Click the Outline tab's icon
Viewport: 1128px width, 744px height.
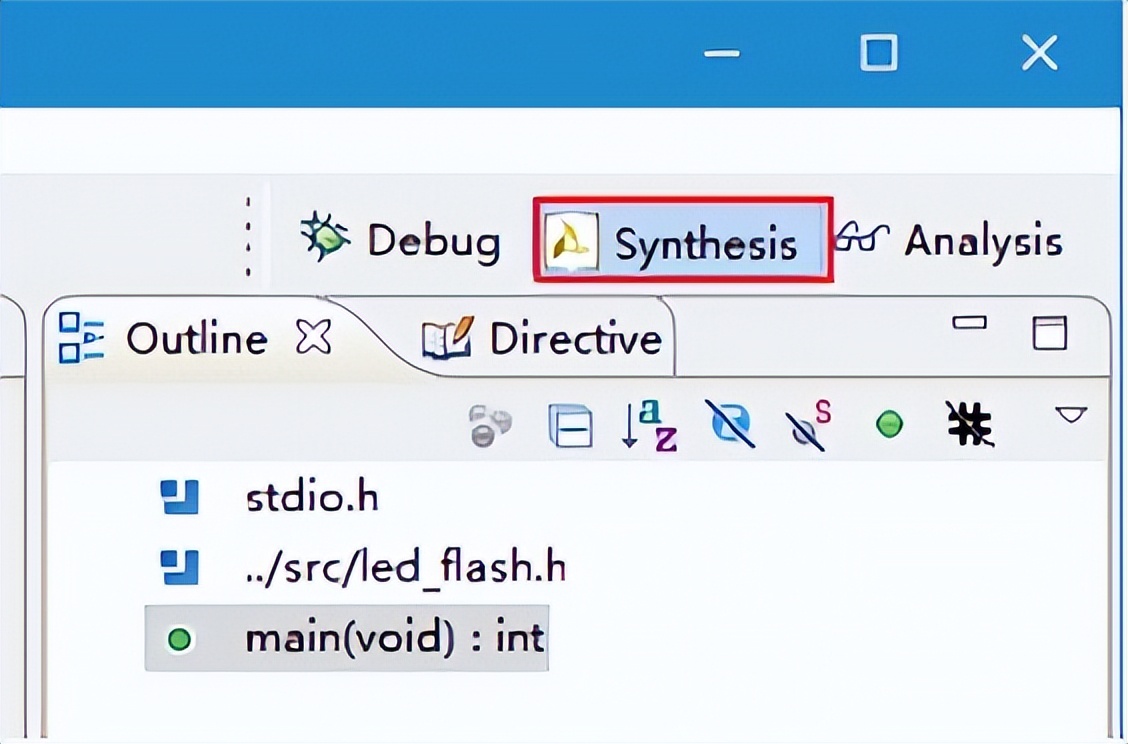coord(81,337)
